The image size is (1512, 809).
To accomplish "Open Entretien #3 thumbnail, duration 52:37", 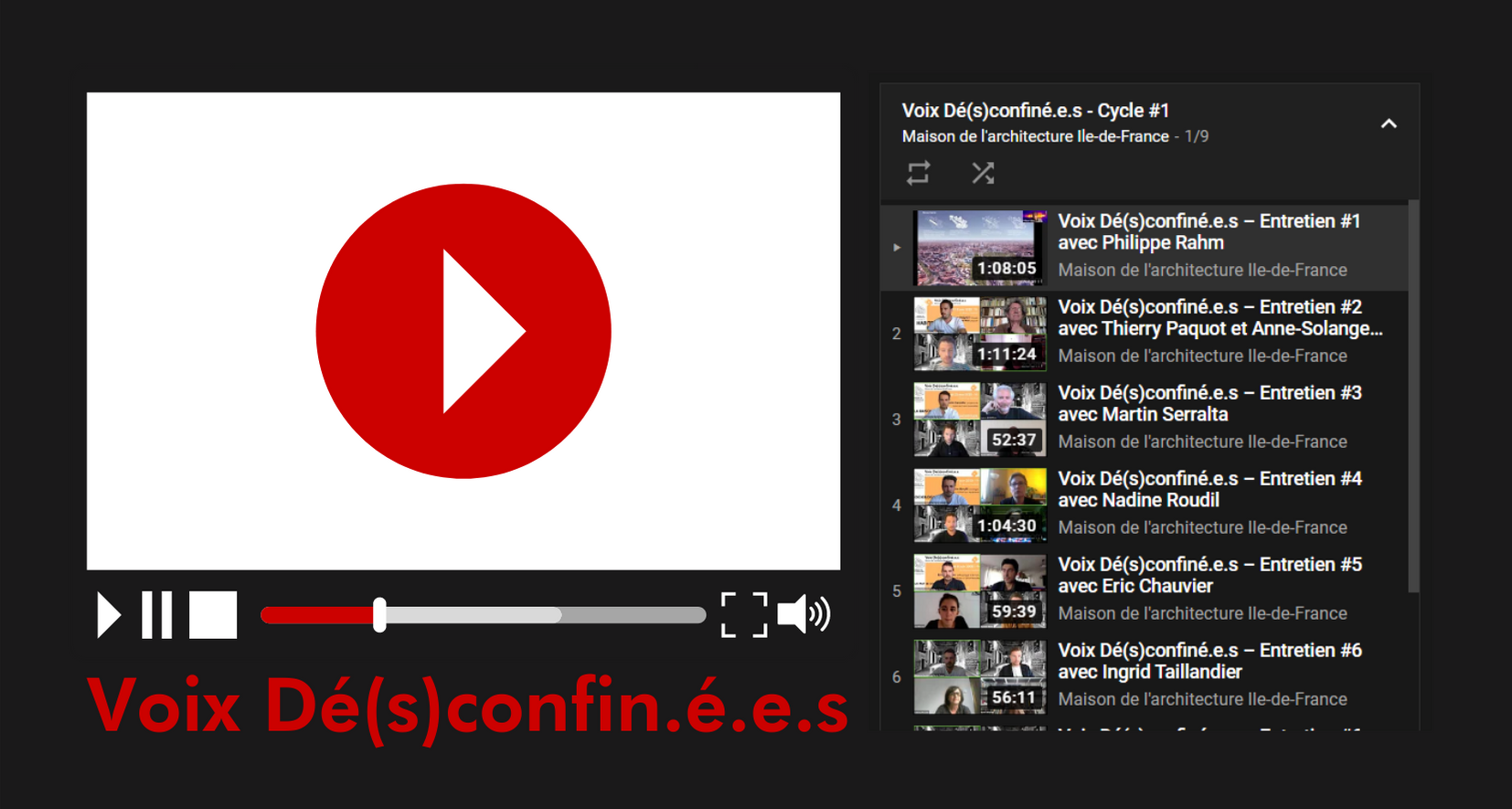I will 980,420.
